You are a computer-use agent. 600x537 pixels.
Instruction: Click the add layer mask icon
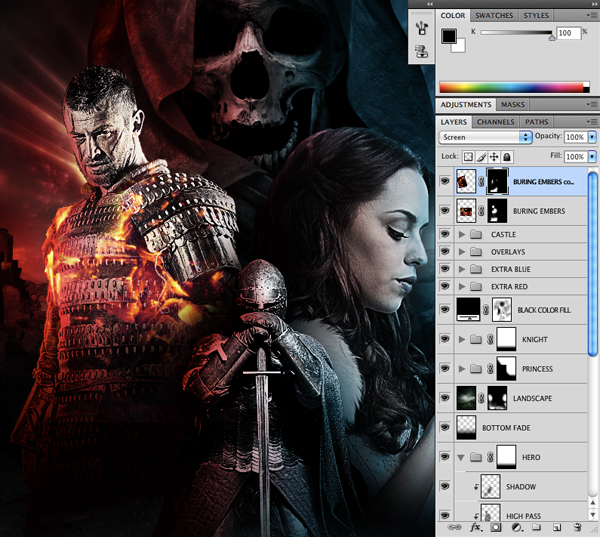(495, 527)
